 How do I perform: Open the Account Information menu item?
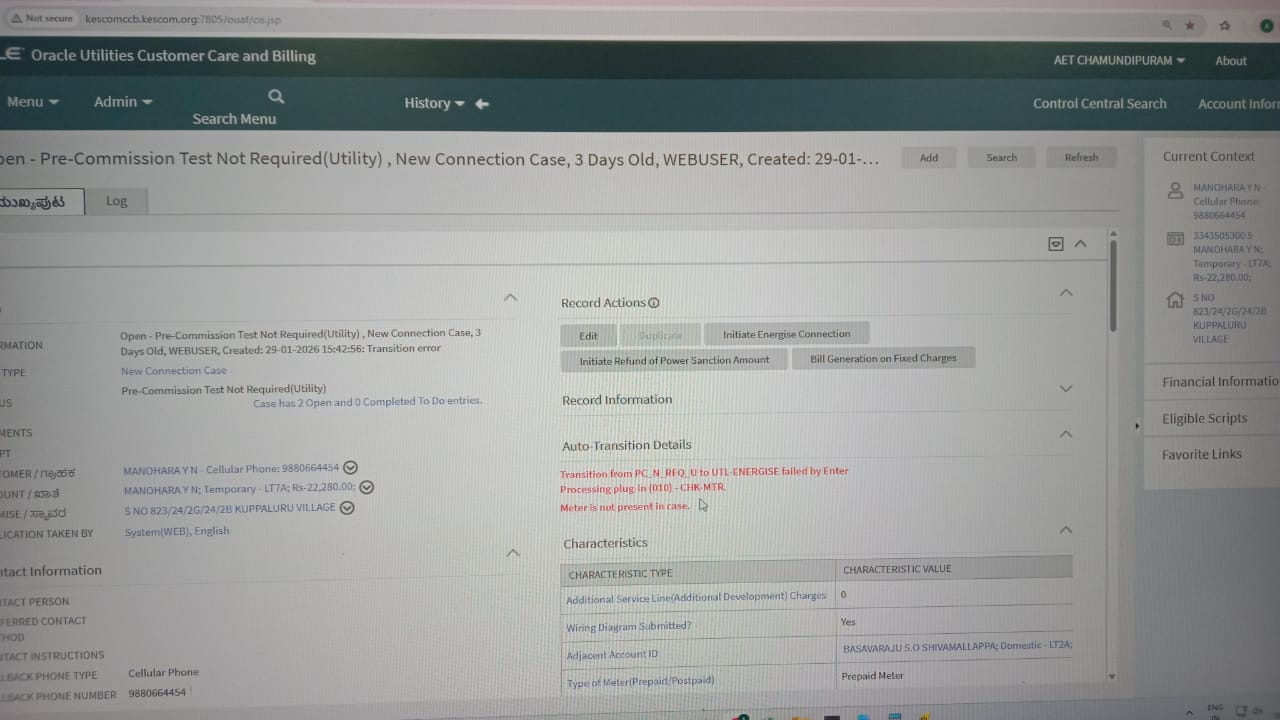pos(1238,104)
